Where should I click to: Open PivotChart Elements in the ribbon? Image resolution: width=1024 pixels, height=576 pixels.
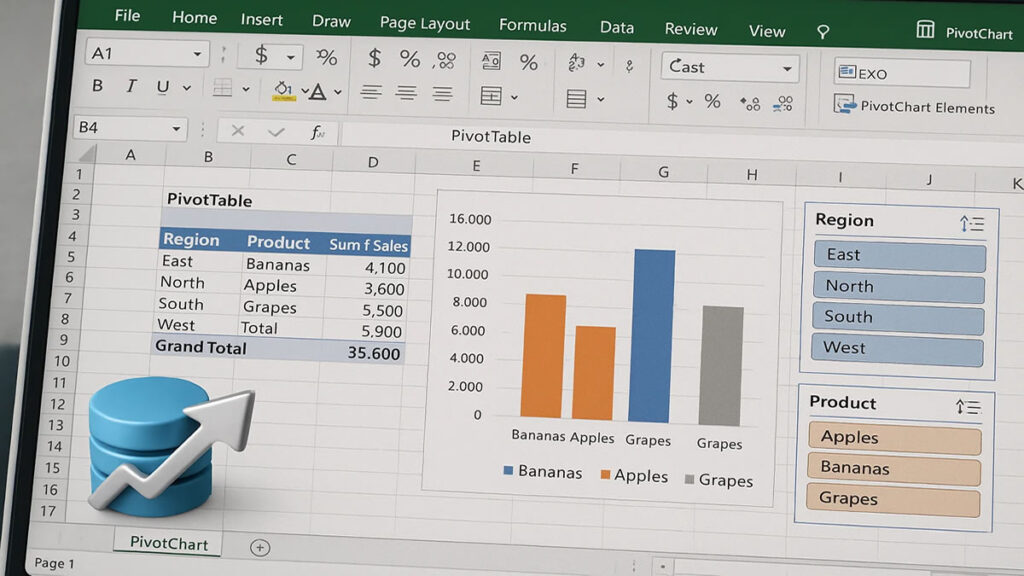[x=915, y=107]
